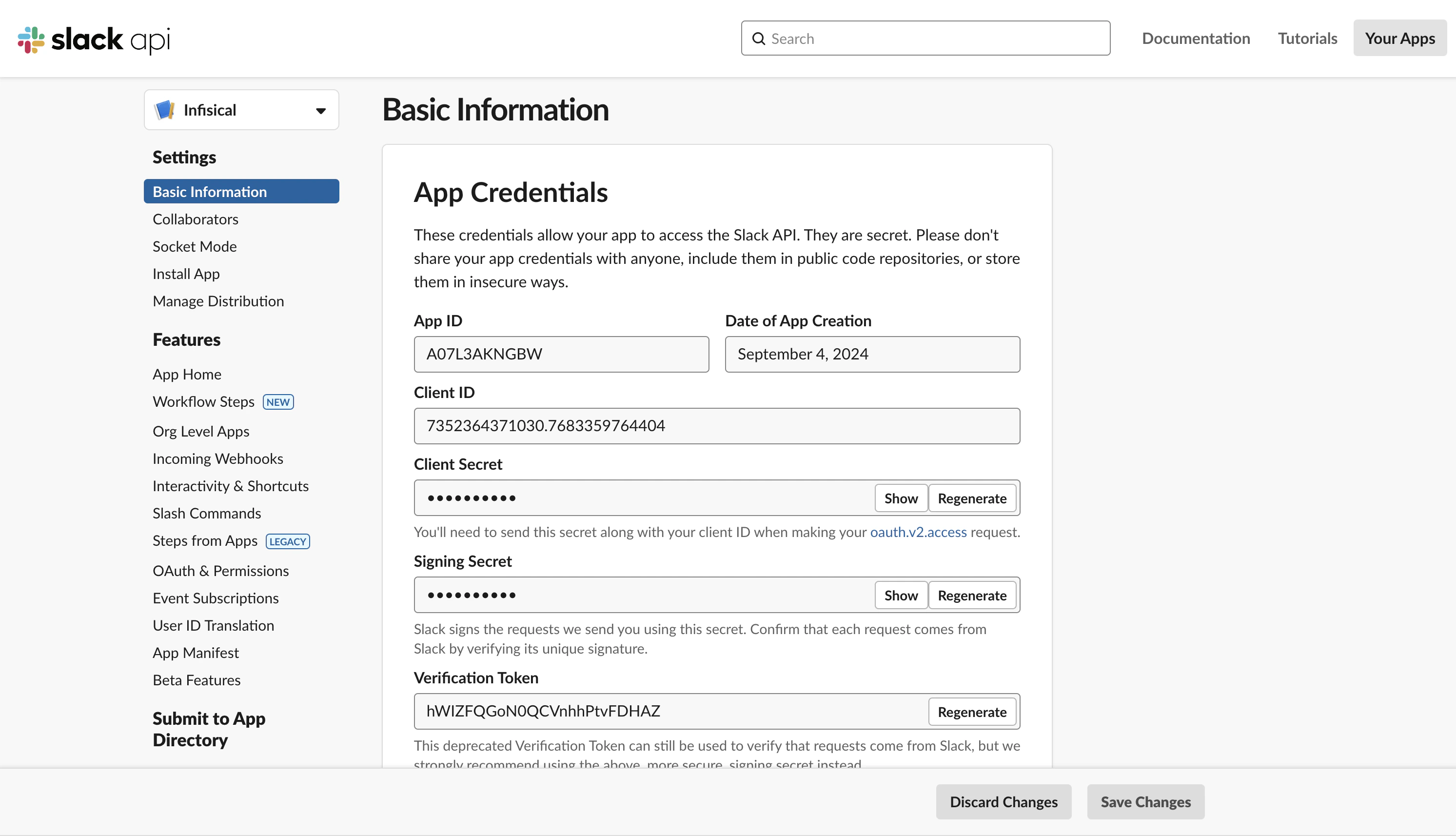Screen dimensions: 1456x836
Task: Open the App Manifest page
Action: (196, 653)
